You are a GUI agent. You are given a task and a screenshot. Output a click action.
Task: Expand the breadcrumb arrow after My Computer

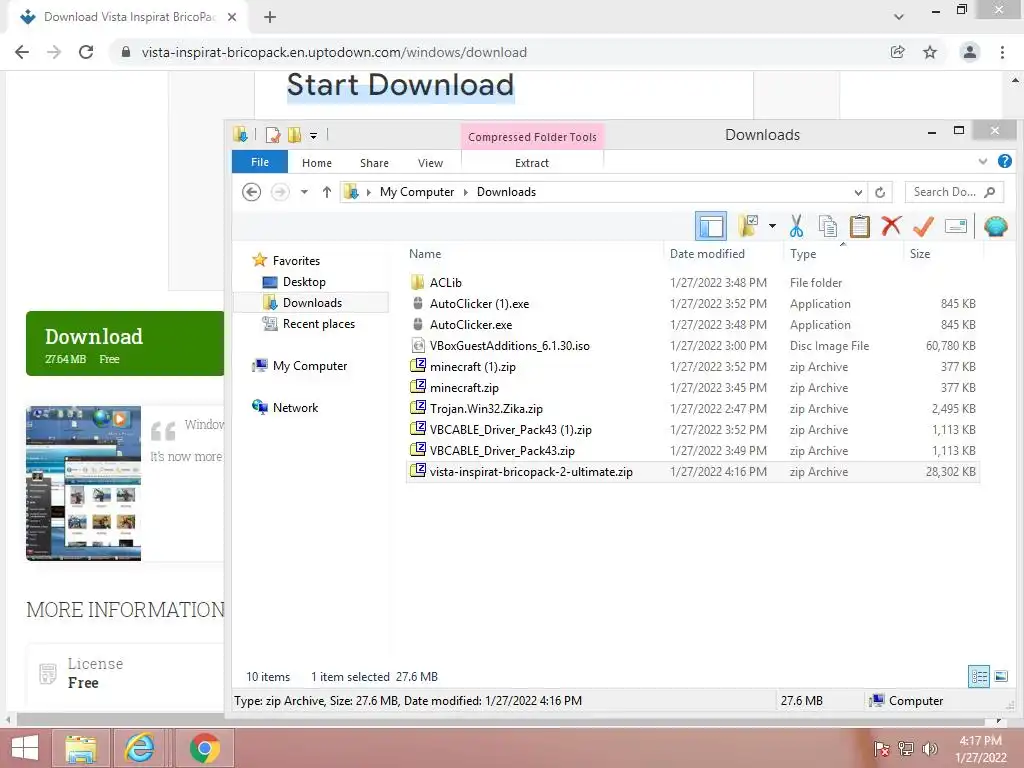pos(466,192)
